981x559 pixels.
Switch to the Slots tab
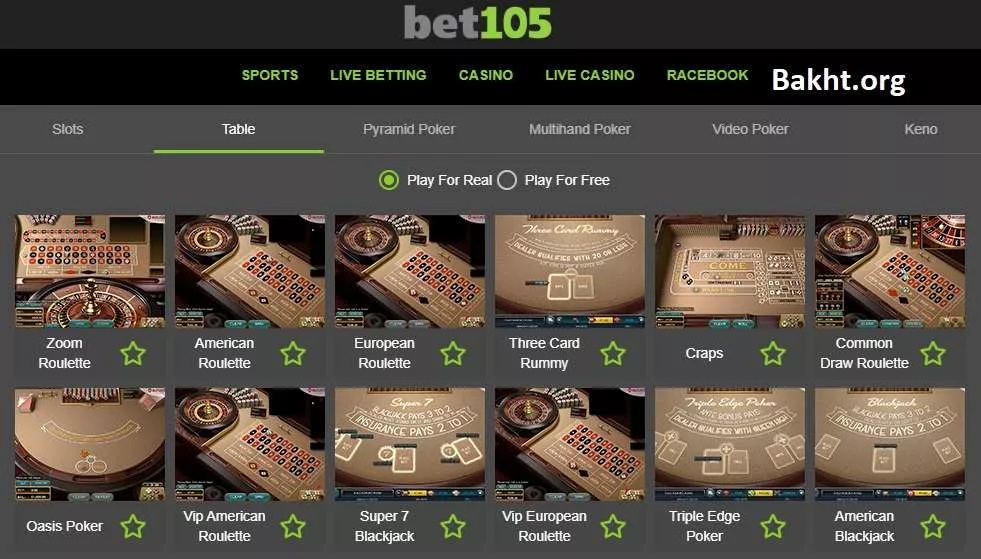tap(68, 129)
